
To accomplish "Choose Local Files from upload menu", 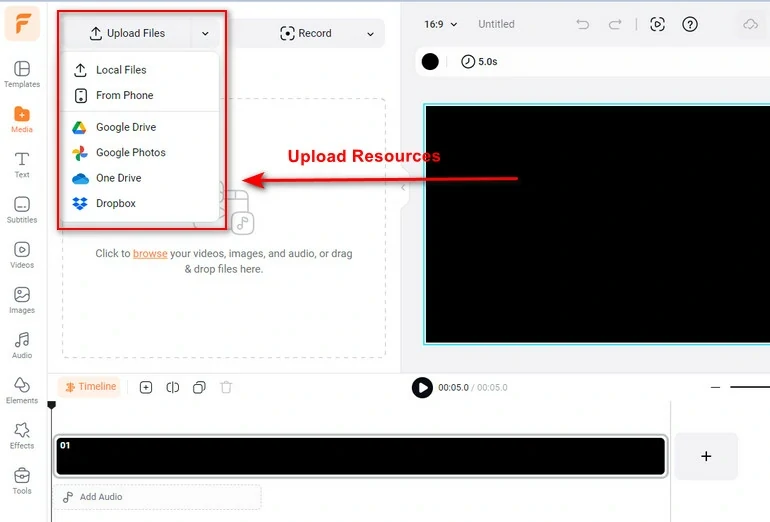I will coord(140,70).
